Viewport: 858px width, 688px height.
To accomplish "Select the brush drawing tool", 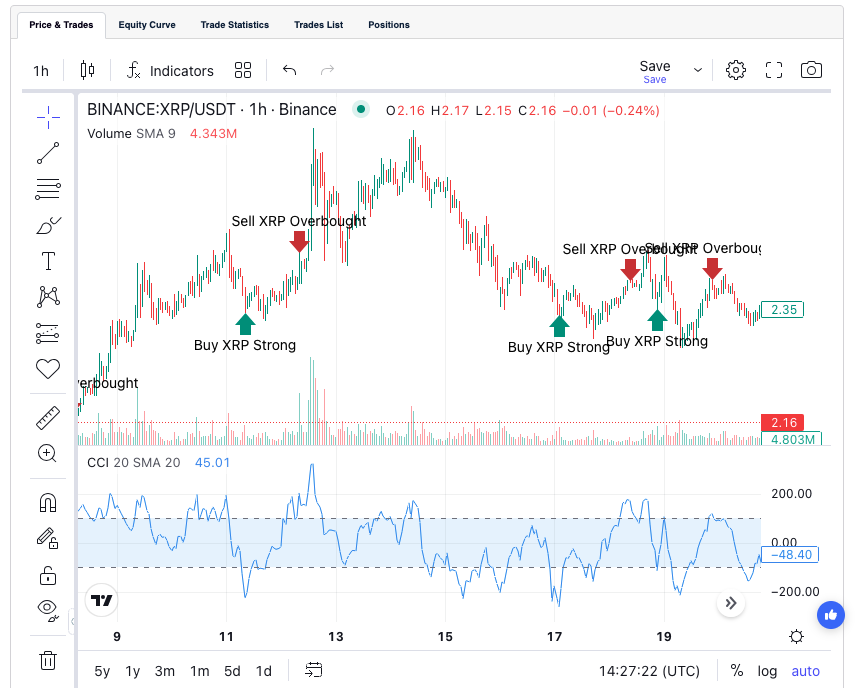I will coord(48,225).
